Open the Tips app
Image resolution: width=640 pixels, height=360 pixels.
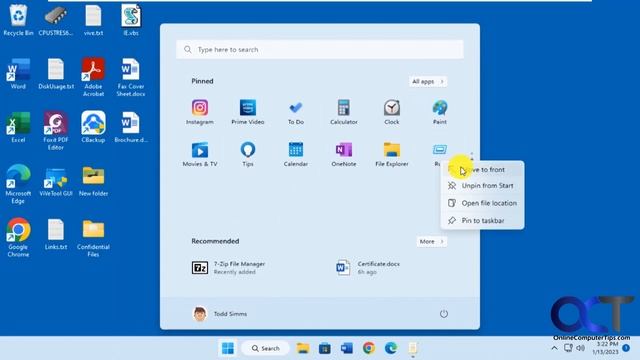click(x=248, y=154)
